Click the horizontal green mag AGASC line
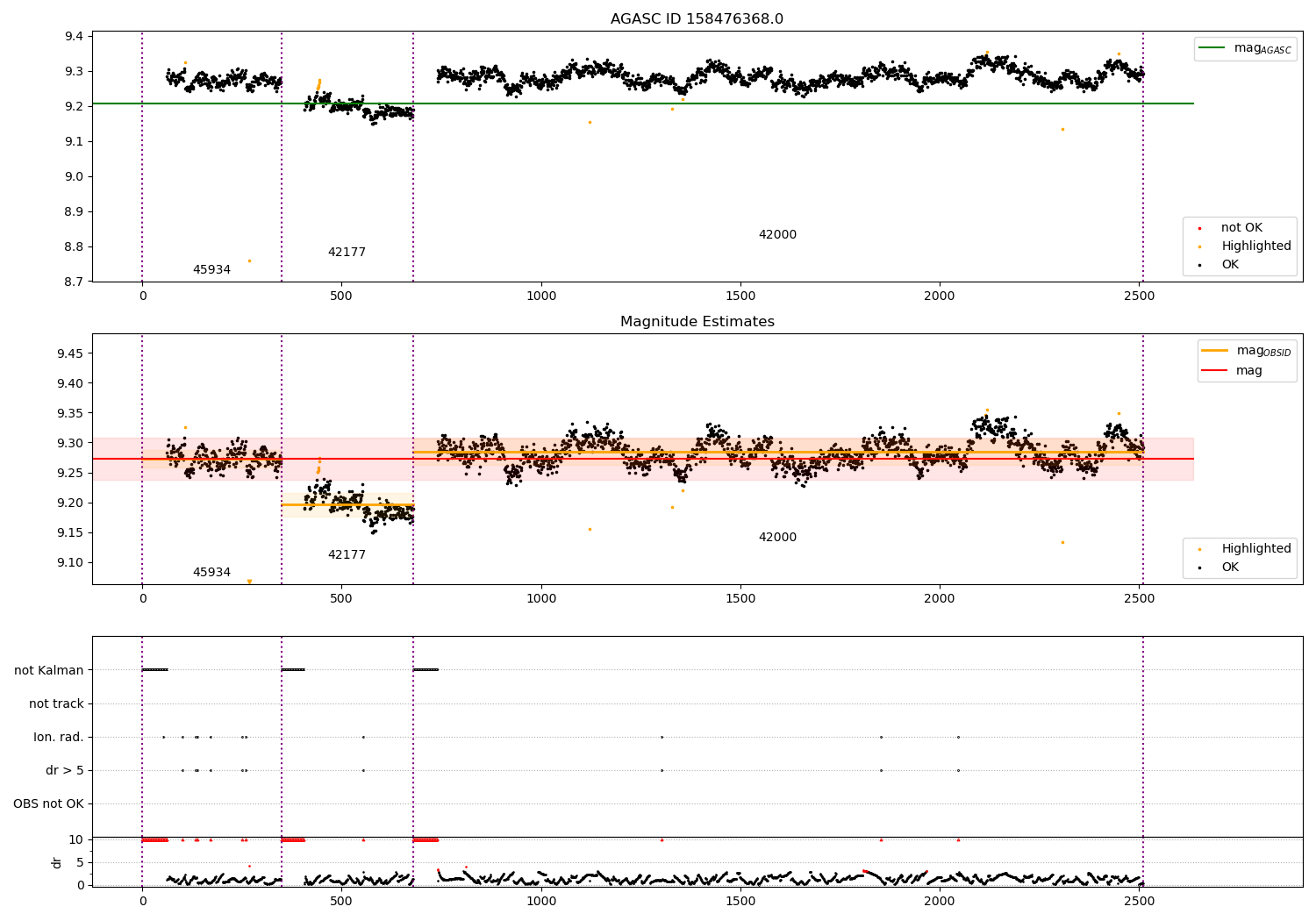 [642, 104]
